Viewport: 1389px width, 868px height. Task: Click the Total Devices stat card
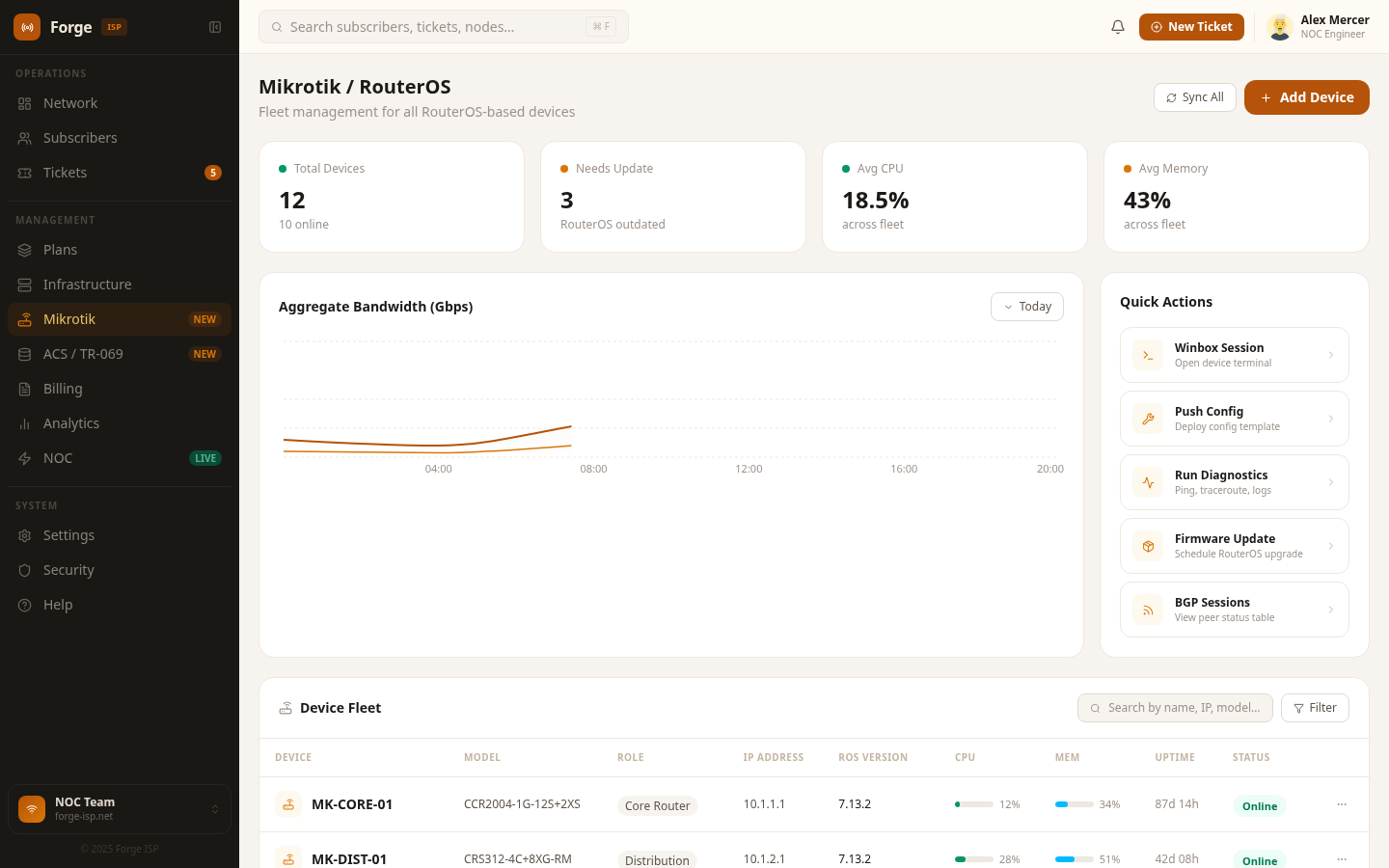pyautogui.click(x=392, y=197)
